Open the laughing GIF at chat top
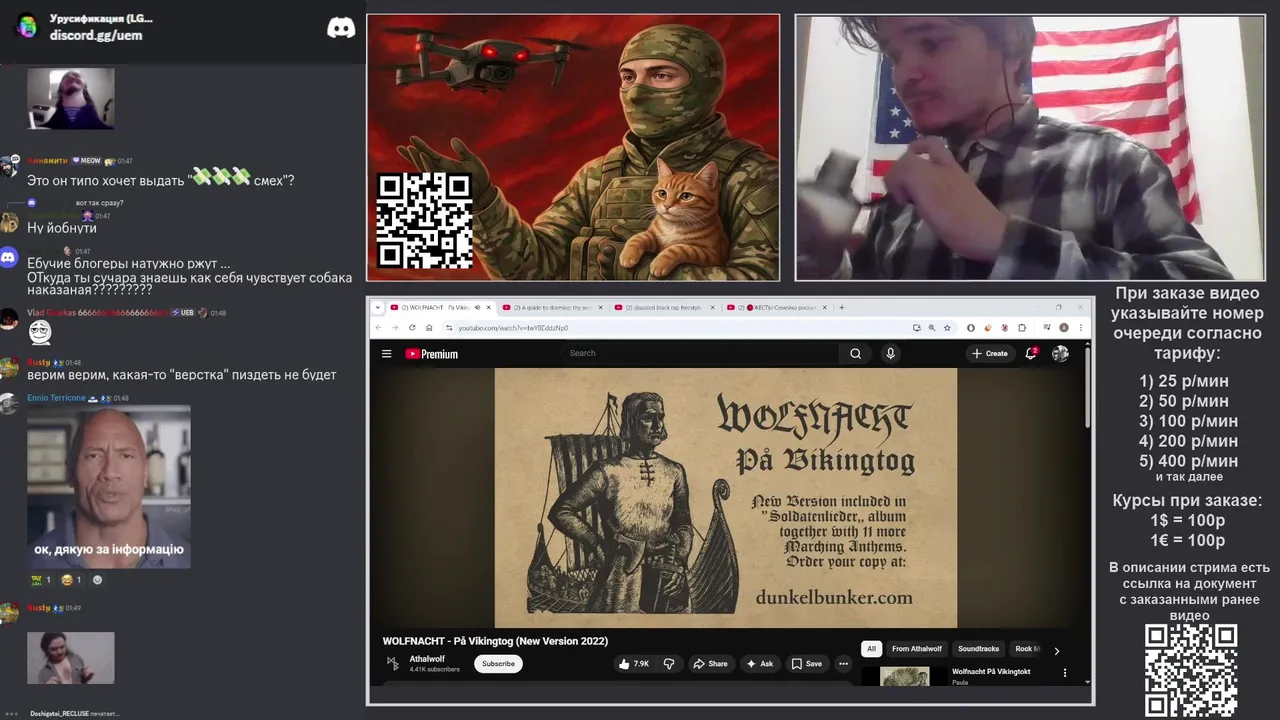1280x720 pixels. (71, 98)
